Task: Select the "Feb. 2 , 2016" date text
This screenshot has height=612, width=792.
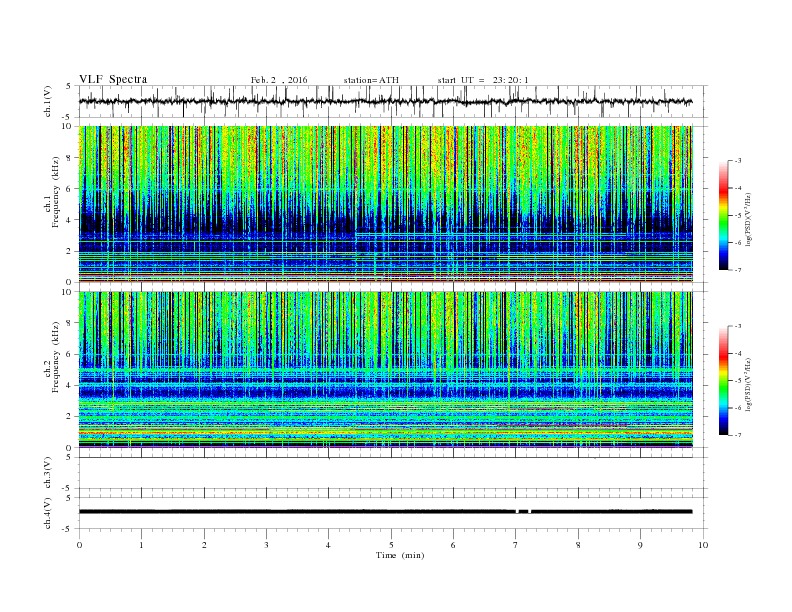Action: click(279, 80)
